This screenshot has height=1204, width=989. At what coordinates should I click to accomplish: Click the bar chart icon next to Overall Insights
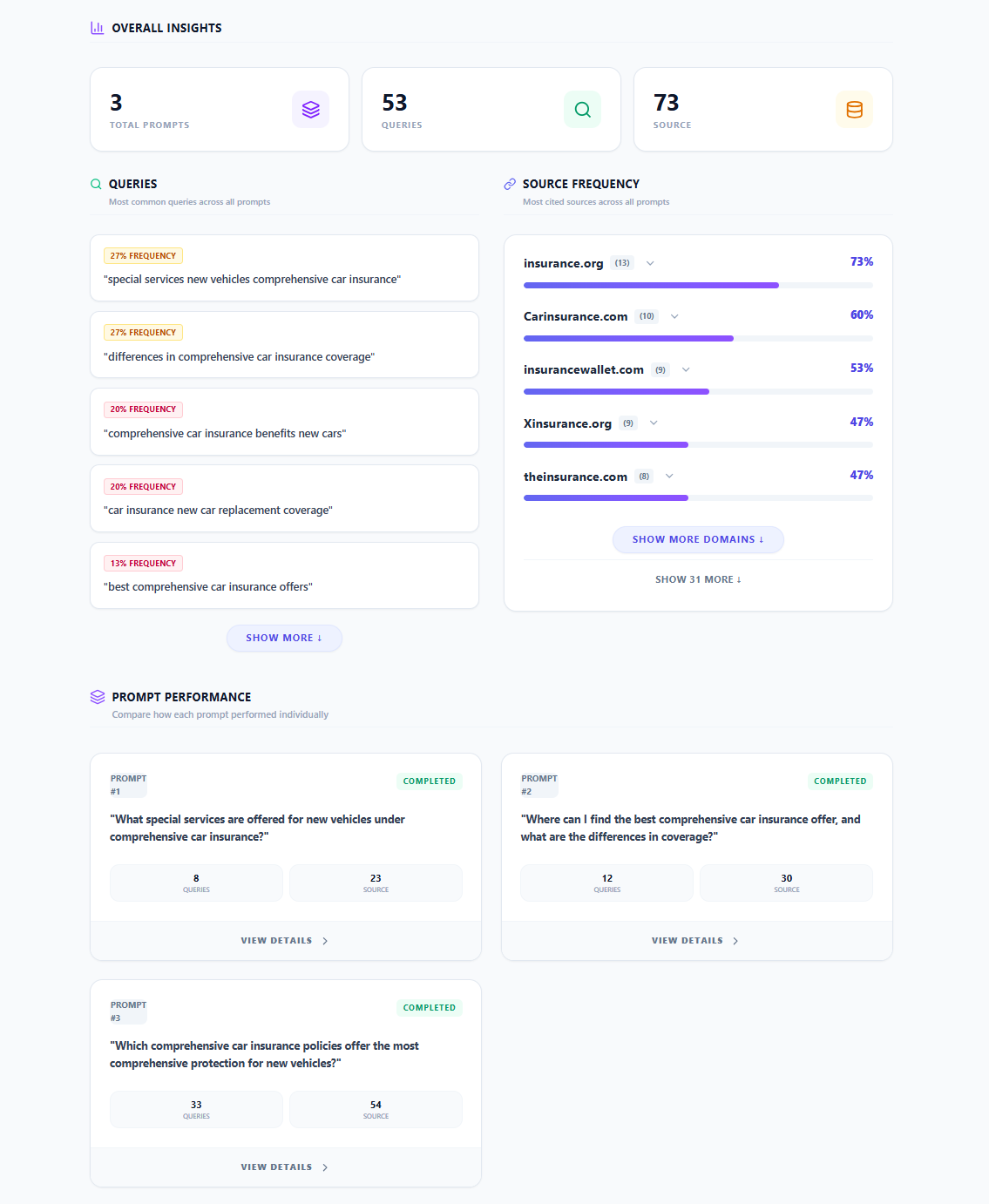click(97, 27)
